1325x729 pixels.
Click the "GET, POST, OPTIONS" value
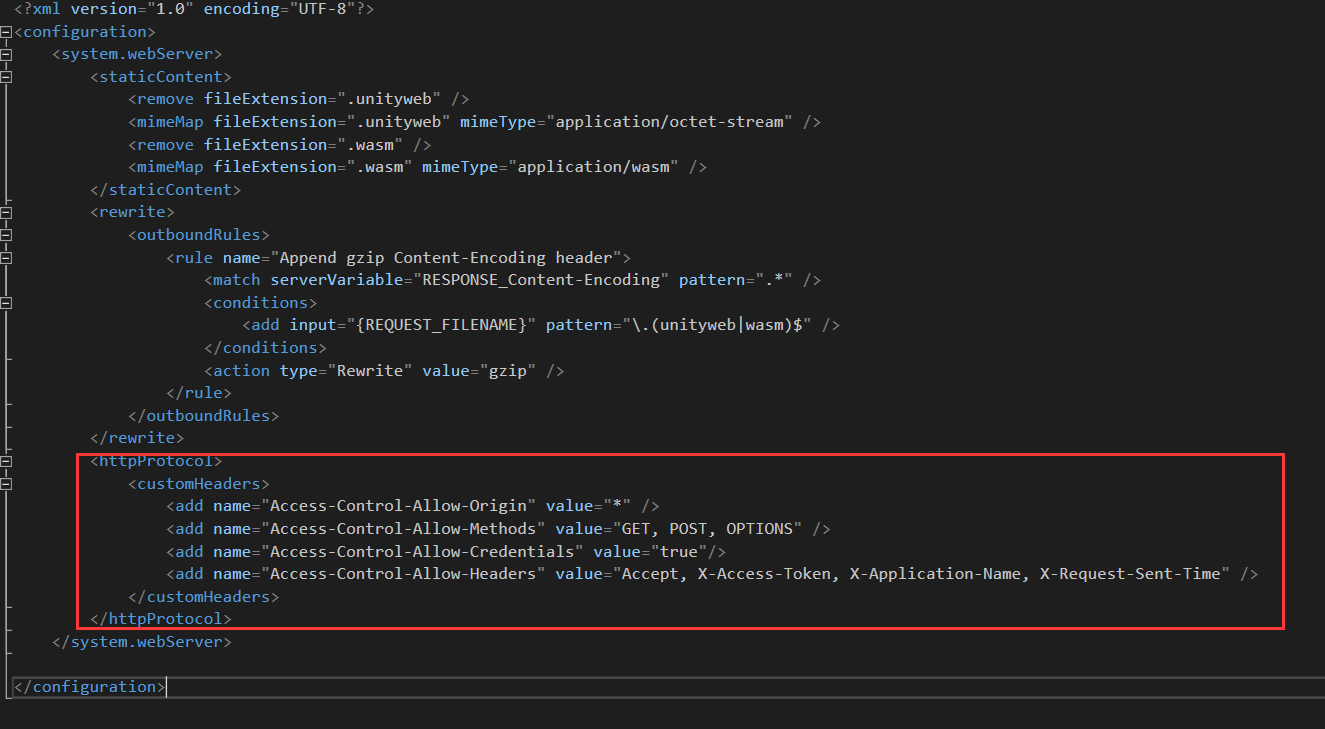(x=706, y=529)
